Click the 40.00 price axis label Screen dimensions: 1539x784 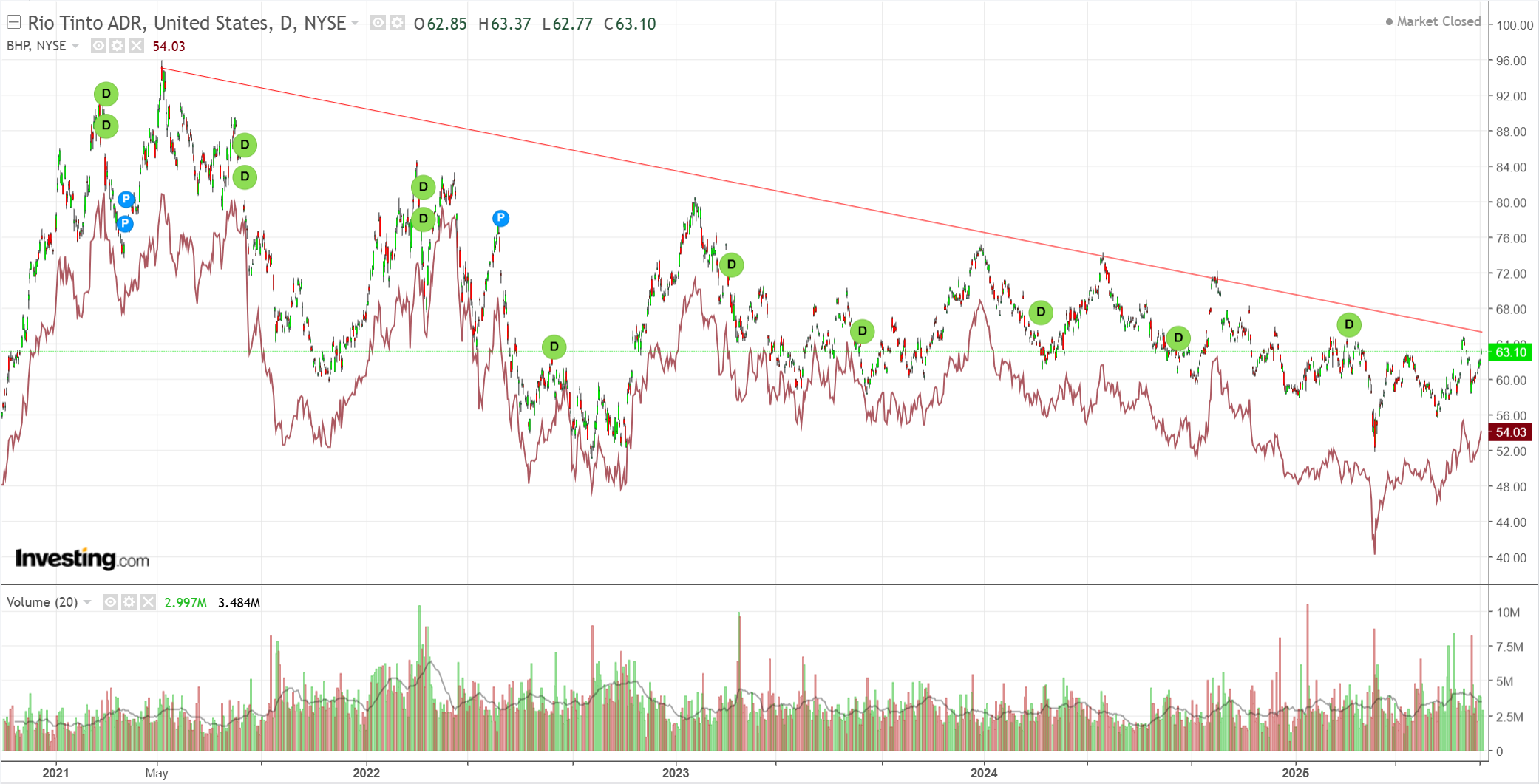1512,558
